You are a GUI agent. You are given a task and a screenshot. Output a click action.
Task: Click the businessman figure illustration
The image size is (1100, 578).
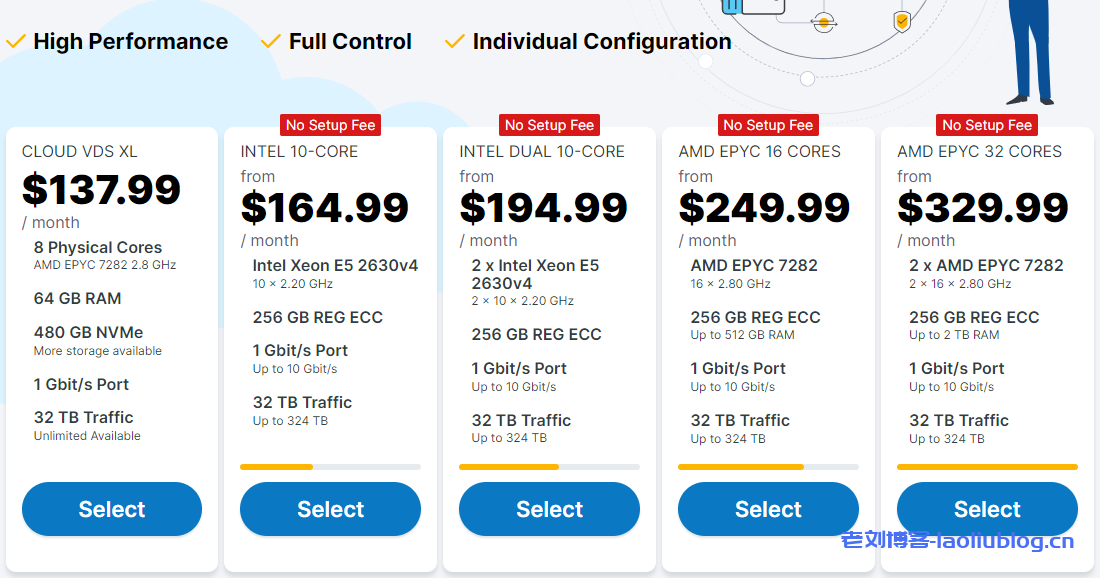tap(1031, 52)
